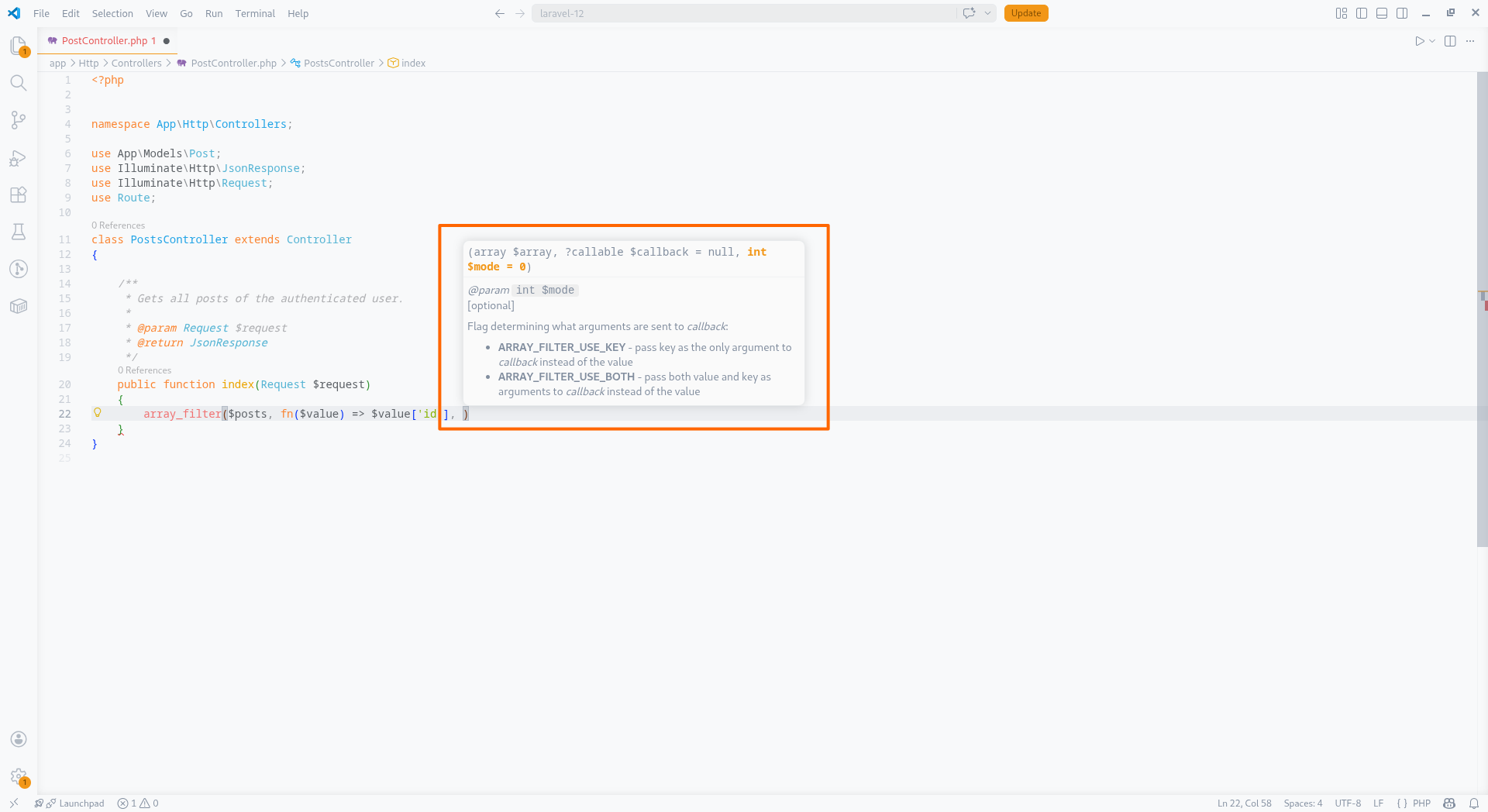The width and height of the screenshot is (1488, 812).
Task: Click the remote window icon in status bar
Action: [x=14, y=803]
